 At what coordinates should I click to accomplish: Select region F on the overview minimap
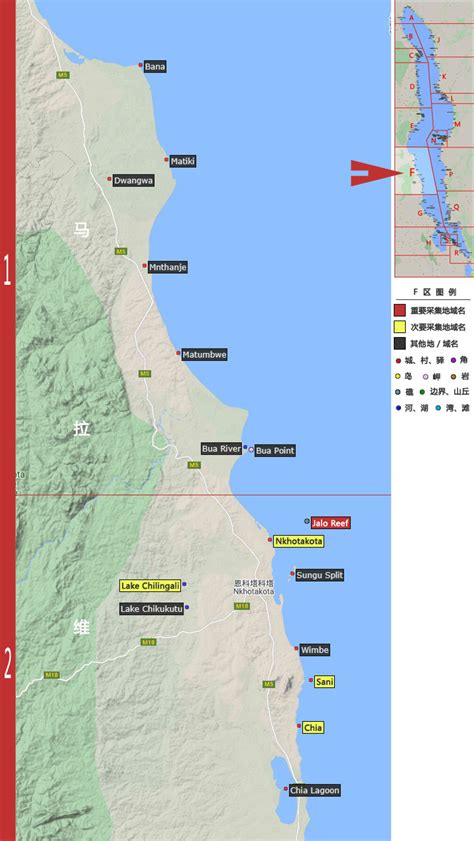point(411,172)
